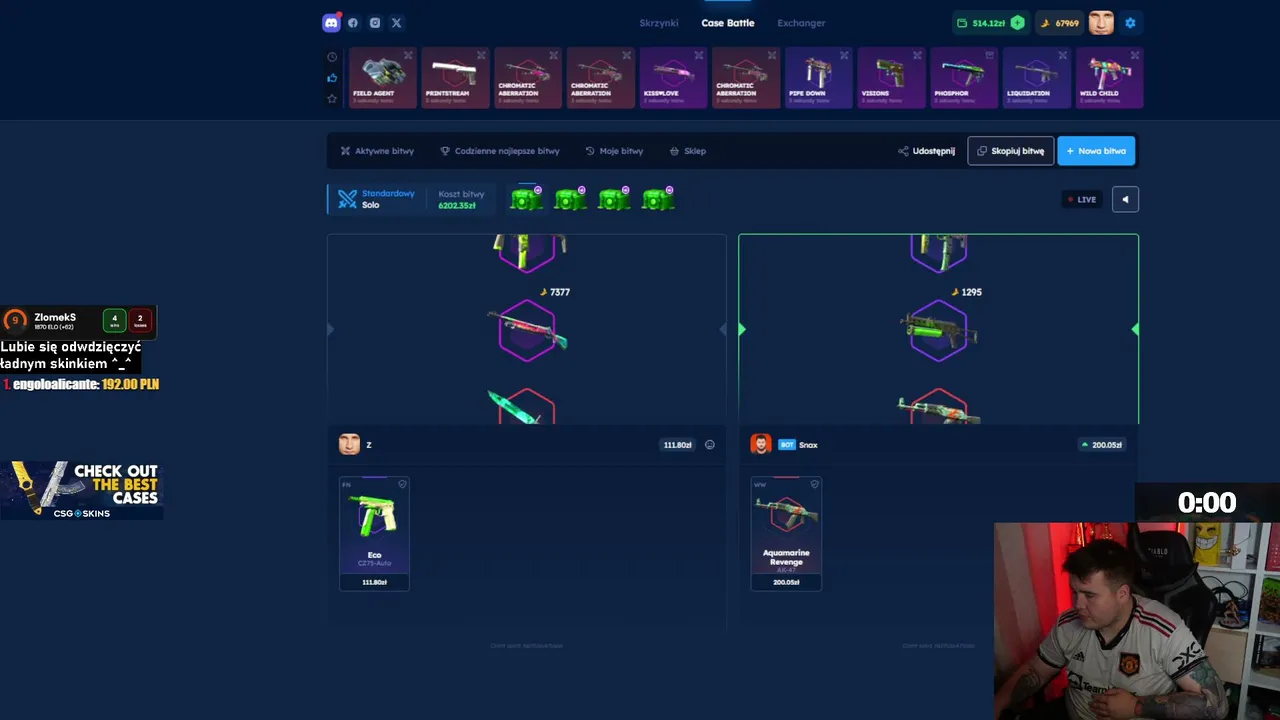Show favorite drops with star icon

coord(332,99)
